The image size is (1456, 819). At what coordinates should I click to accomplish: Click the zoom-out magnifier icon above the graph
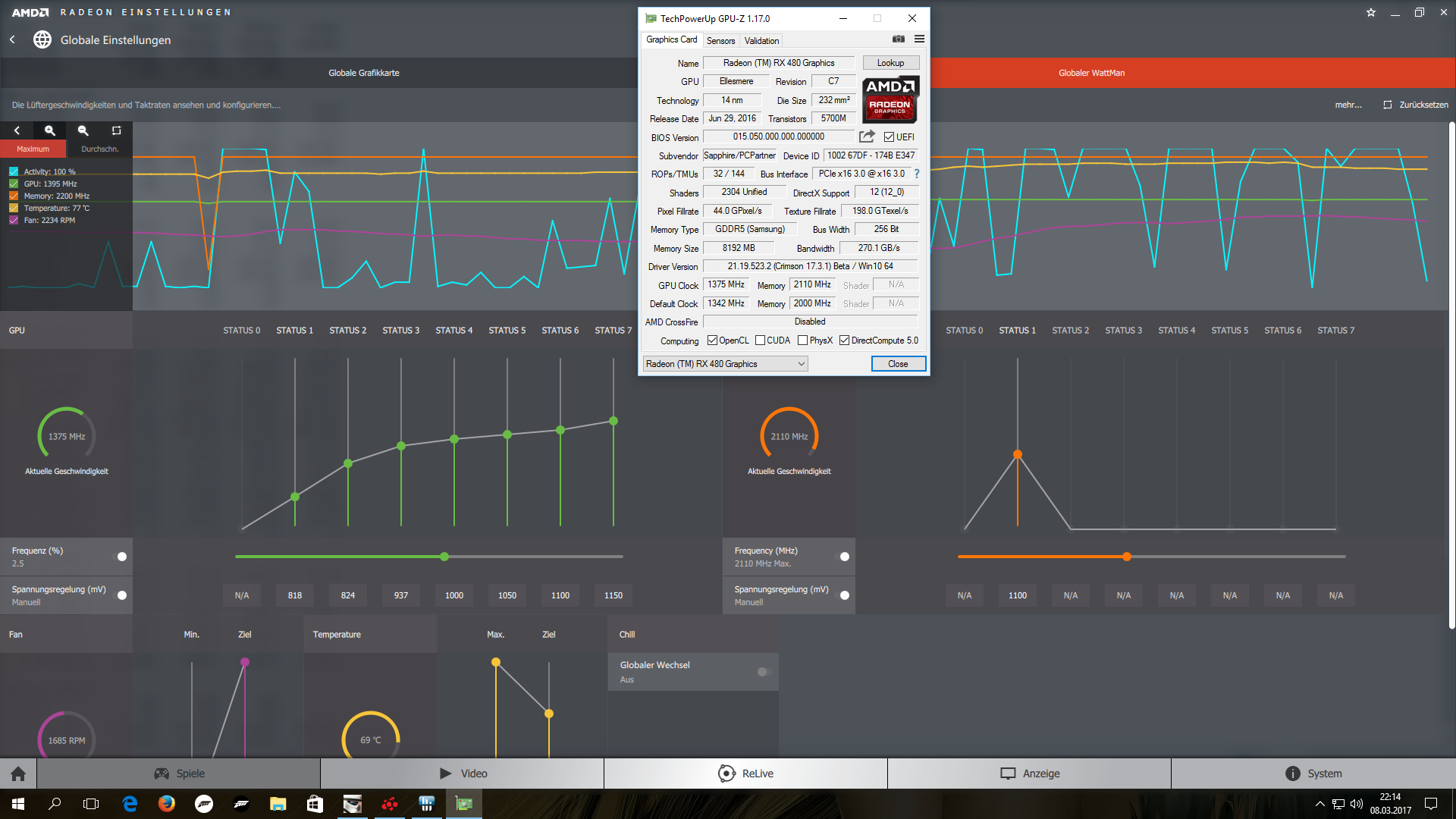point(83,130)
